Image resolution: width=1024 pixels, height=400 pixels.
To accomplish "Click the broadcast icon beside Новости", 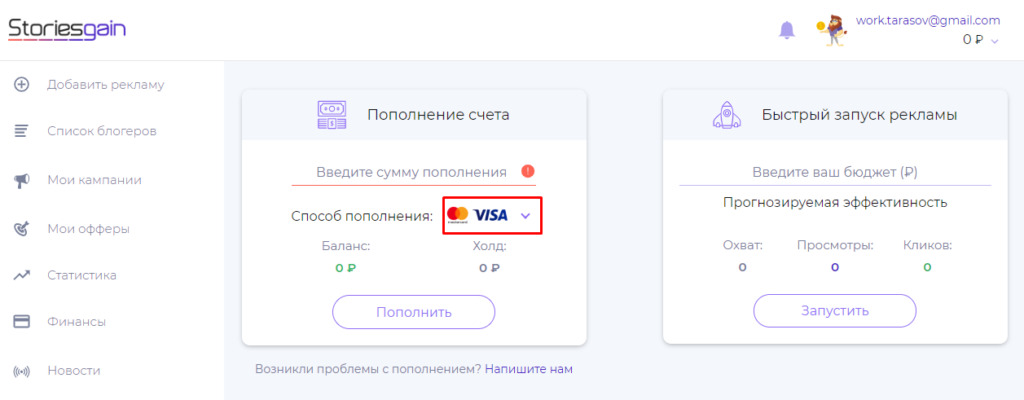I will (21, 371).
